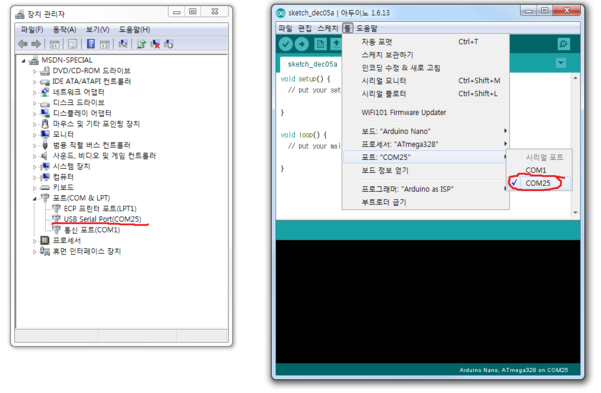Open the 편집 menu in Arduino
601x393 pixels.
tap(305, 28)
